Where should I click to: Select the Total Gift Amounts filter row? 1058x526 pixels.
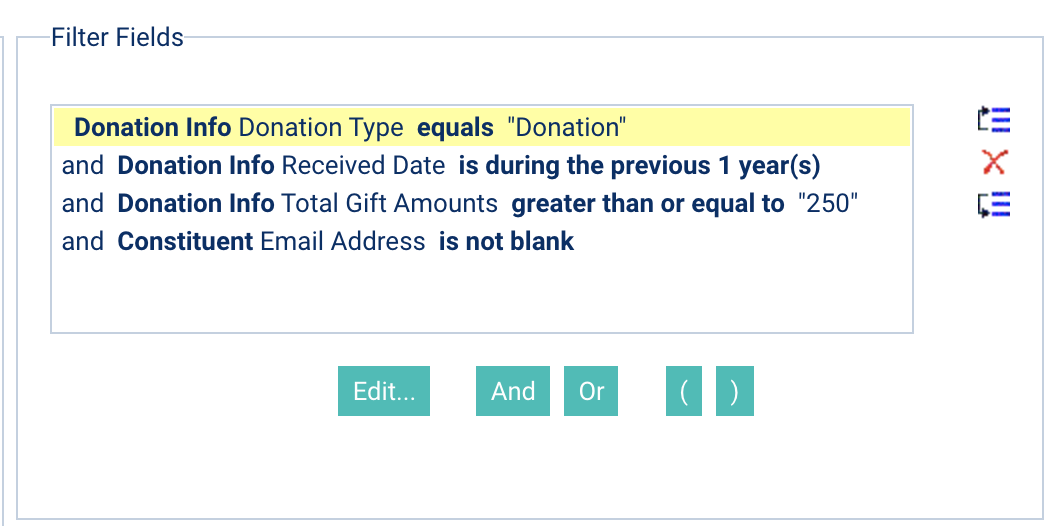pos(482,203)
